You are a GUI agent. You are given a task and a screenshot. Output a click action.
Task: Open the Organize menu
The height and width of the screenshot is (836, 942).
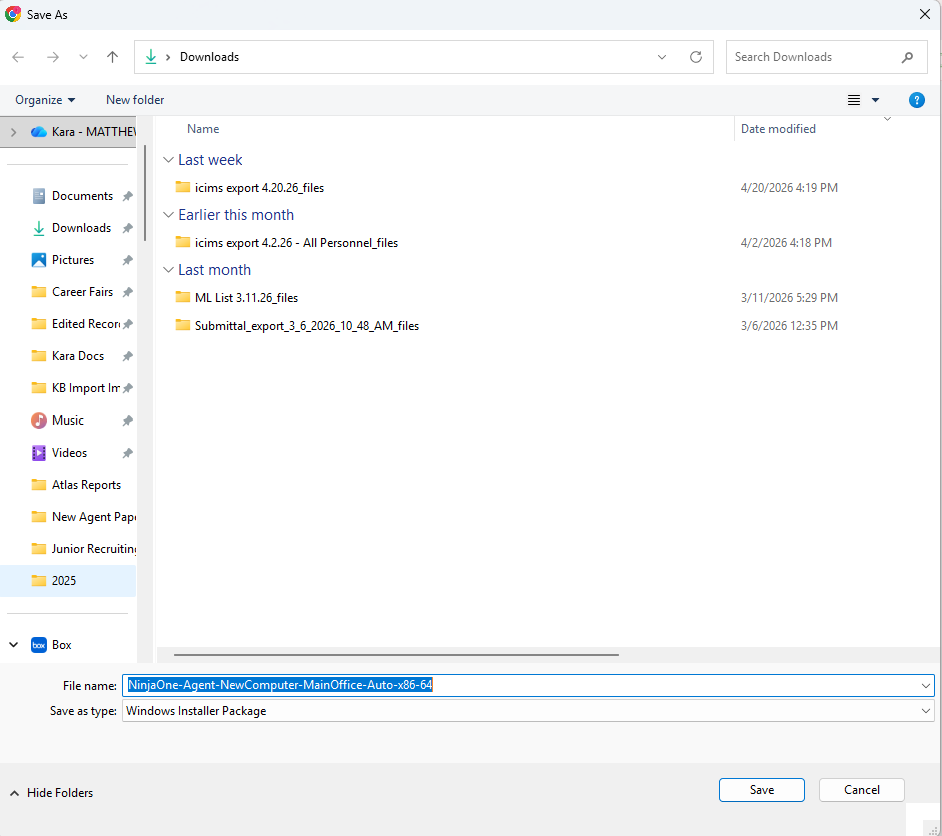pyautogui.click(x=45, y=100)
